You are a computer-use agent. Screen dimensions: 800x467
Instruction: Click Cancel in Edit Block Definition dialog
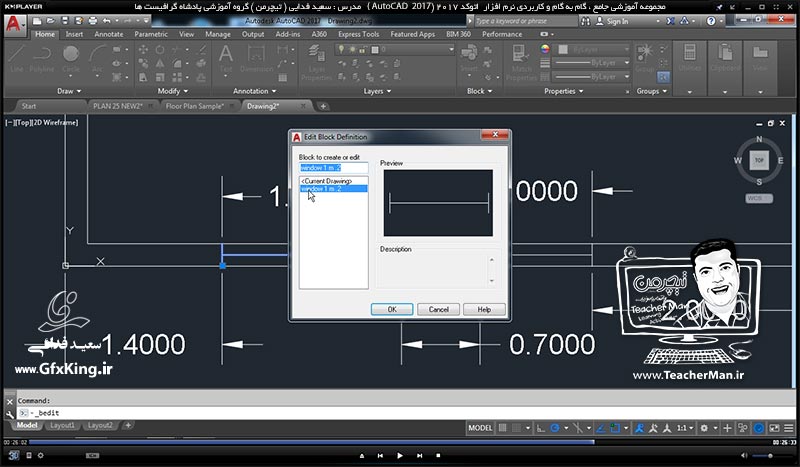coord(438,309)
